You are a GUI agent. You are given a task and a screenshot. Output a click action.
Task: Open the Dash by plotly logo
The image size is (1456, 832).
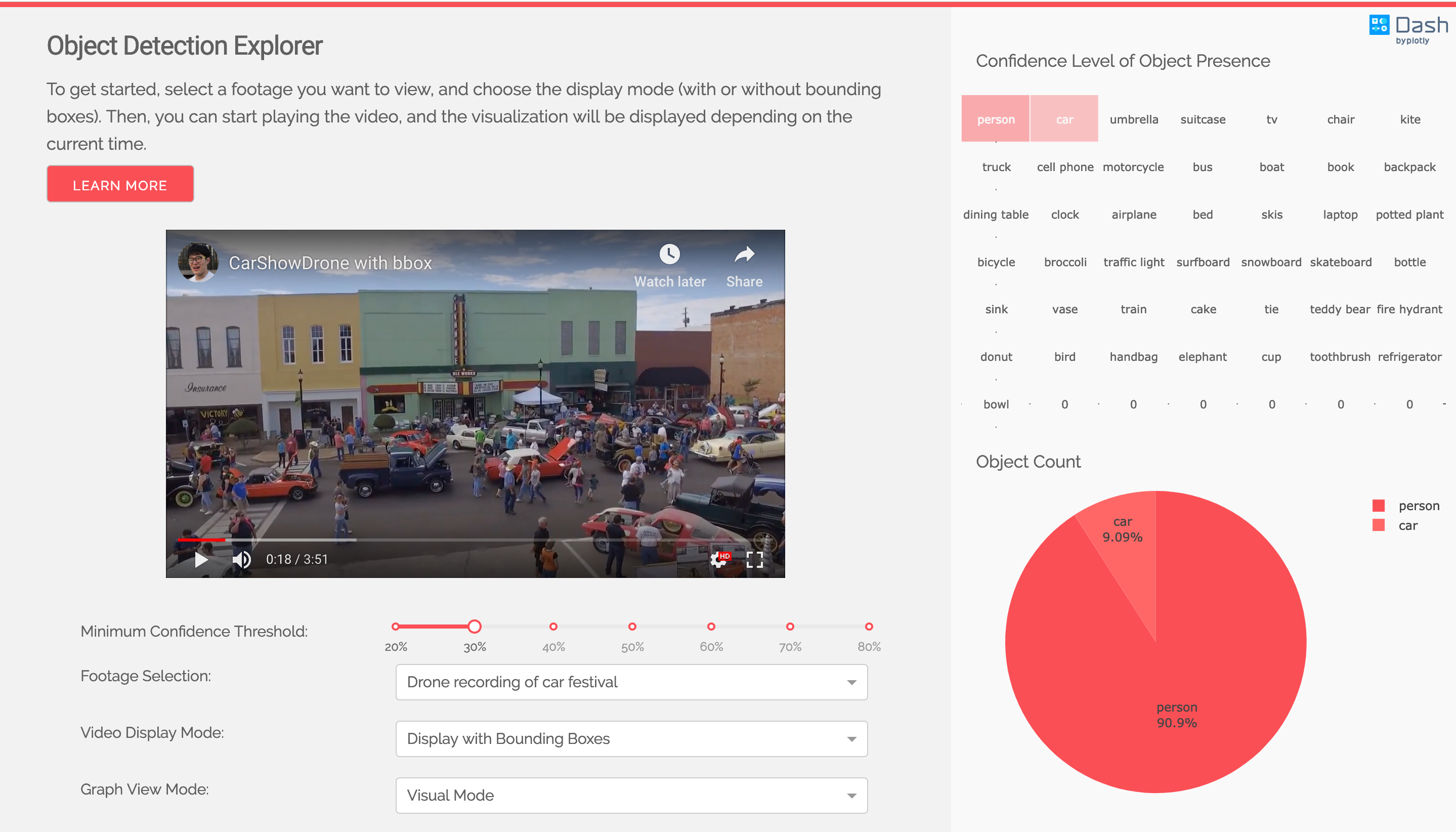coord(1408,28)
